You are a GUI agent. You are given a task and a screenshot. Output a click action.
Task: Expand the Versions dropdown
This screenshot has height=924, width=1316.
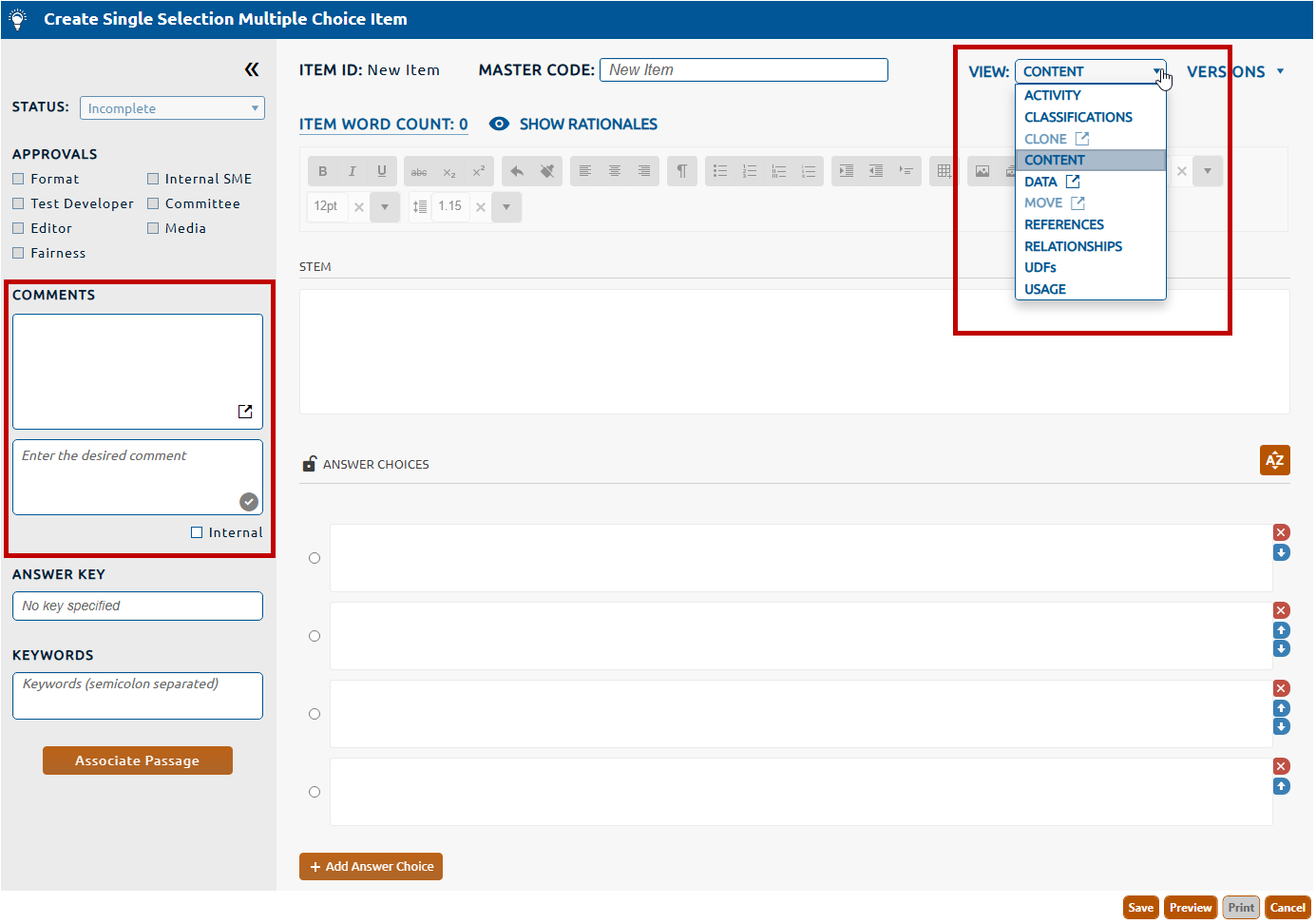pyautogui.click(x=1234, y=72)
